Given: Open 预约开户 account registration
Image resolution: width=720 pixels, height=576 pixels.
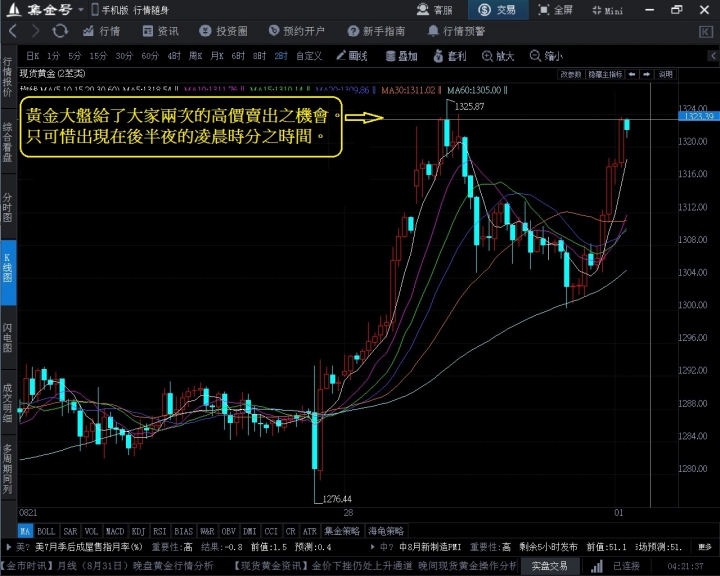Looking at the screenshot, I should pyautogui.click(x=296, y=31).
